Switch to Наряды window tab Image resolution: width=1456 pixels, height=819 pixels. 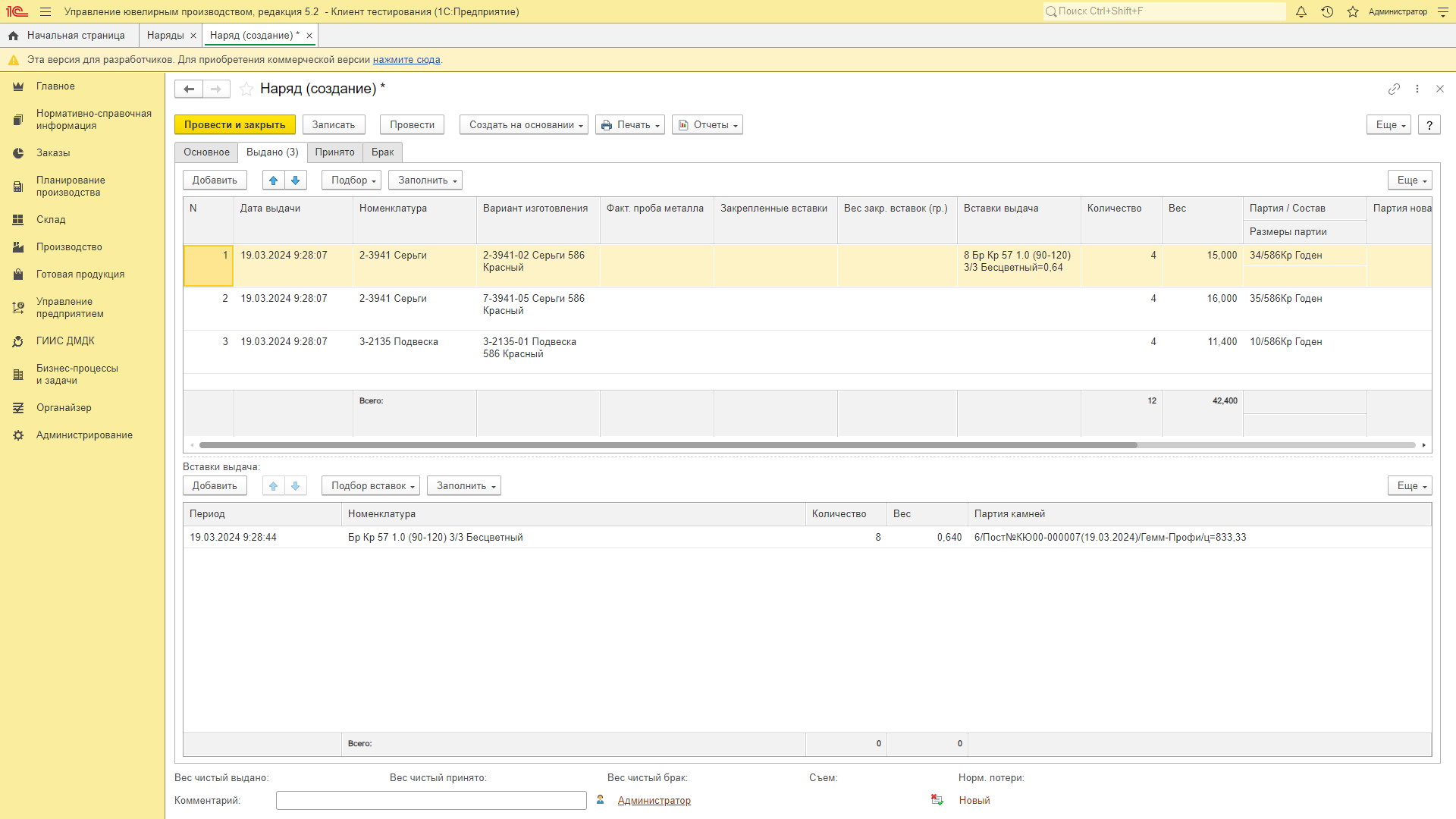pos(165,36)
